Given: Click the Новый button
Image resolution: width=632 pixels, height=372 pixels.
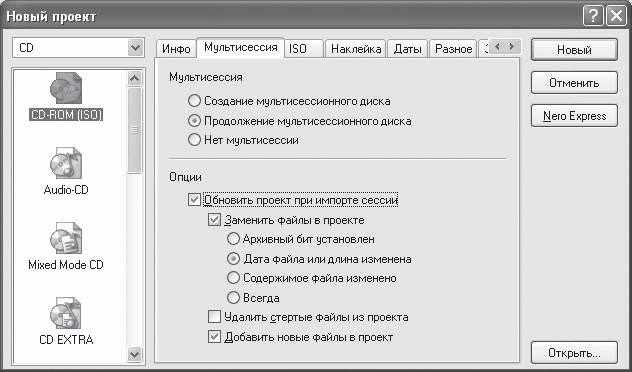Looking at the screenshot, I should (x=574, y=50).
